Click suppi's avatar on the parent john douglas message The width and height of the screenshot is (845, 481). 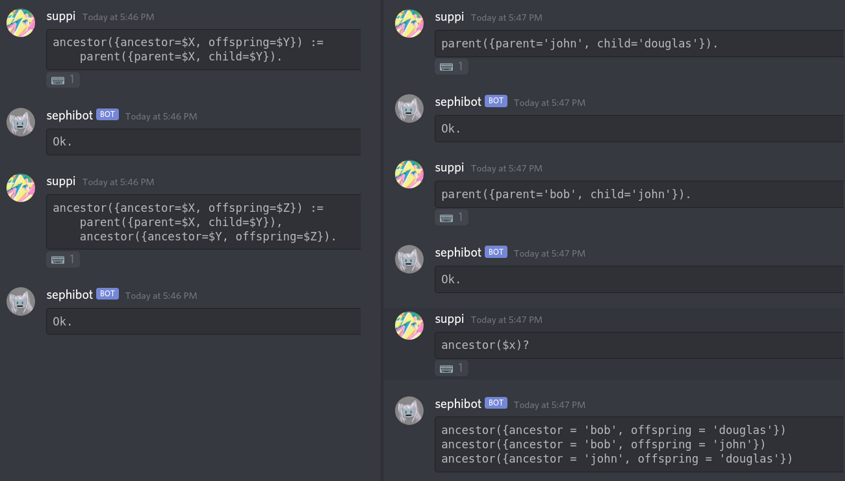click(x=409, y=23)
